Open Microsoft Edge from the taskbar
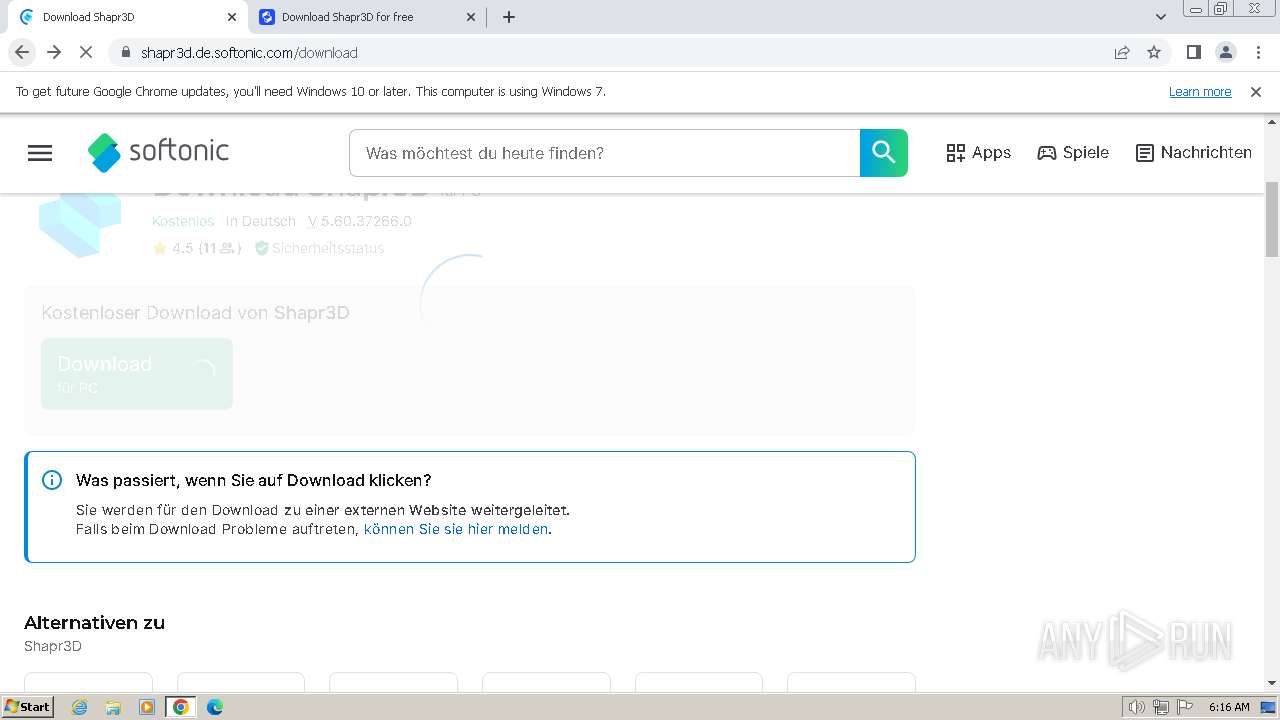The height and width of the screenshot is (720, 1280). point(215,707)
